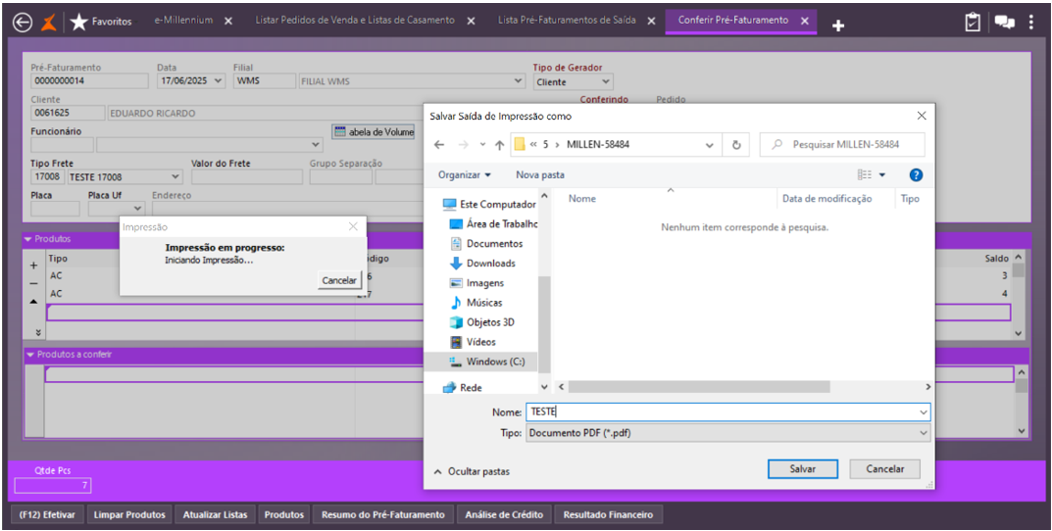1052x531 pixels.
Task: Cancel the save dialog
Action: (x=884, y=469)
